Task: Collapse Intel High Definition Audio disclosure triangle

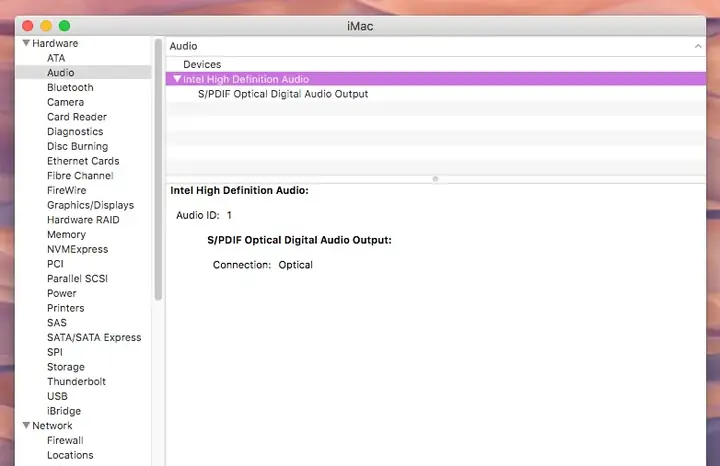Action: coord(177,79)
